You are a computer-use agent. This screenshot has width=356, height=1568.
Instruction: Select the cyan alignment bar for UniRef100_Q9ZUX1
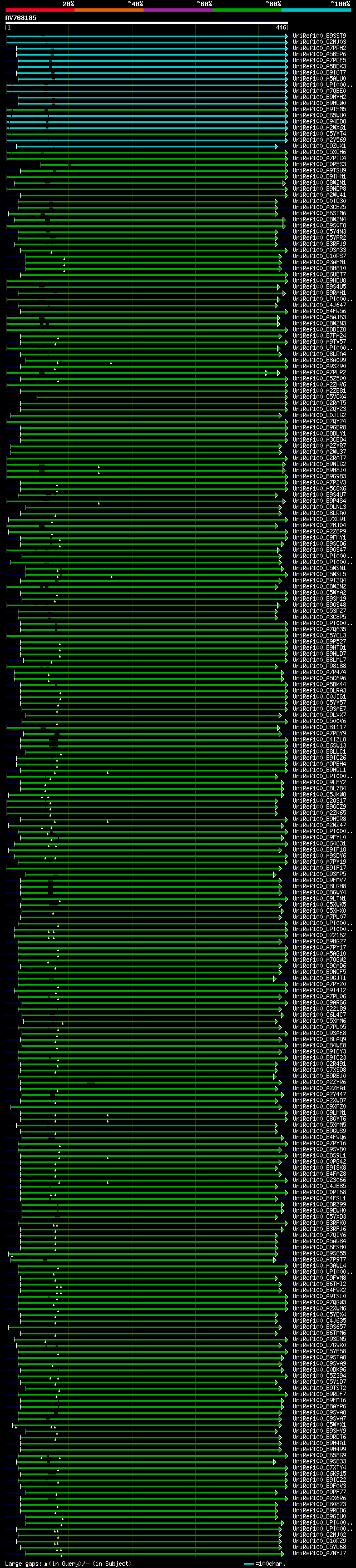(147, 146)
